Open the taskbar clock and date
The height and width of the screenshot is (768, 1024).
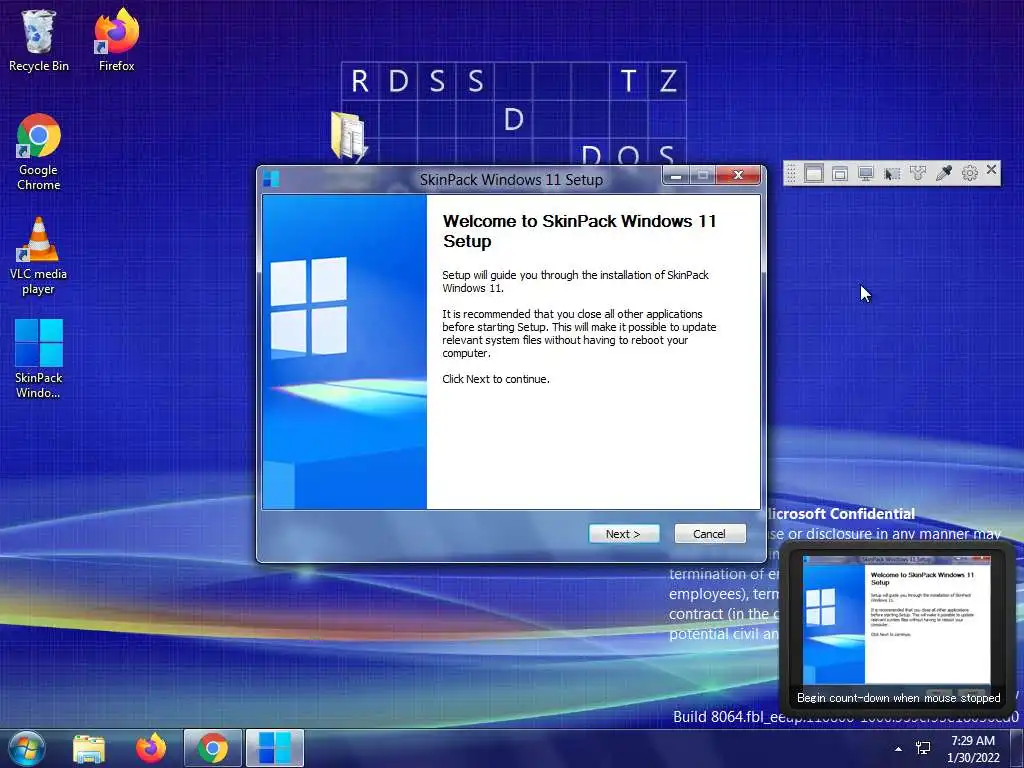pyautogui.click(x=973, y=749)
